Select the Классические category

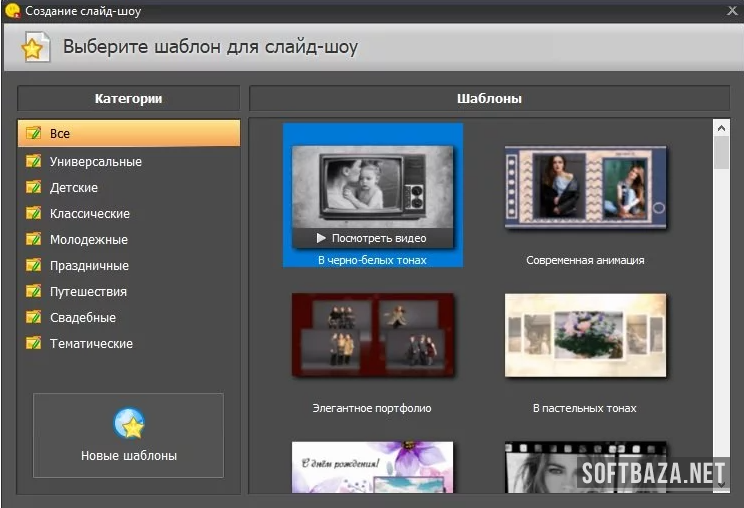(x=89, y=213)
